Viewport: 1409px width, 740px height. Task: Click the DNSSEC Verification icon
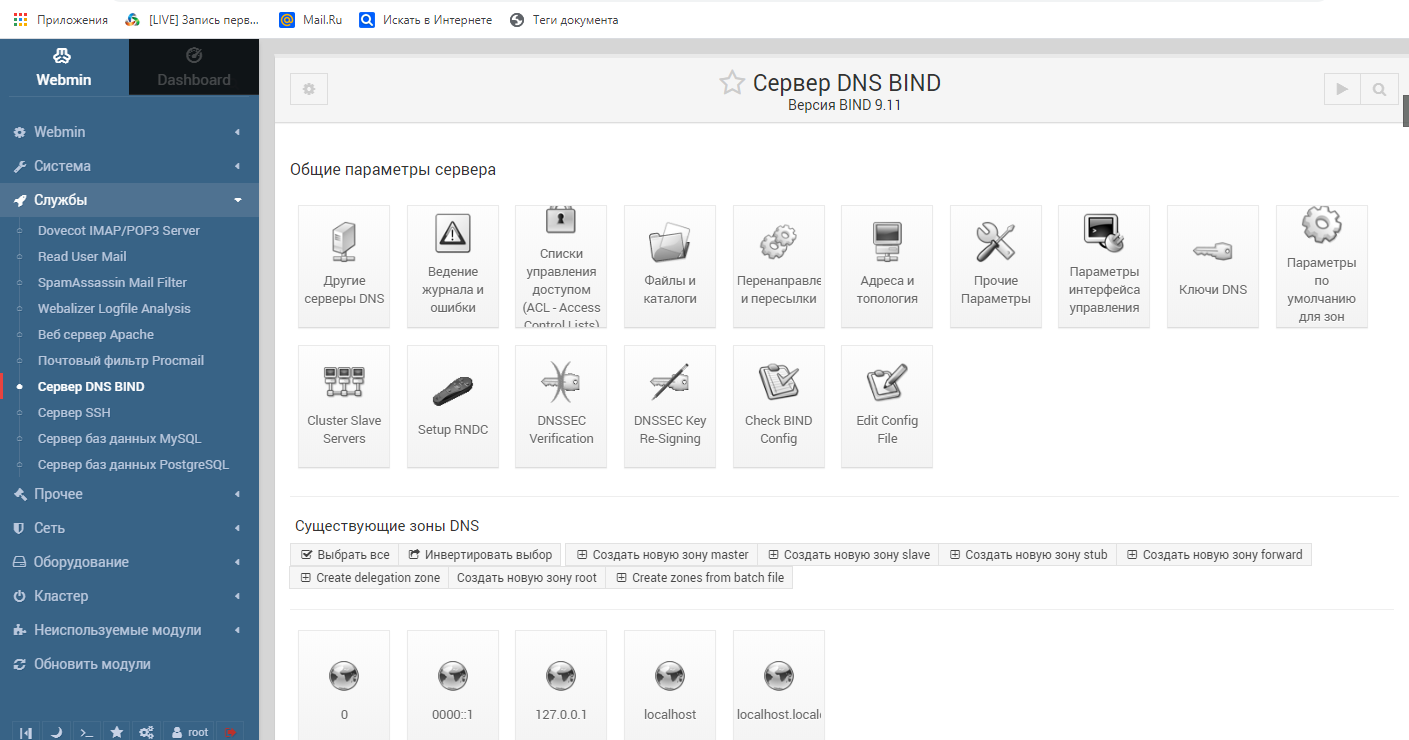(560, 406)
